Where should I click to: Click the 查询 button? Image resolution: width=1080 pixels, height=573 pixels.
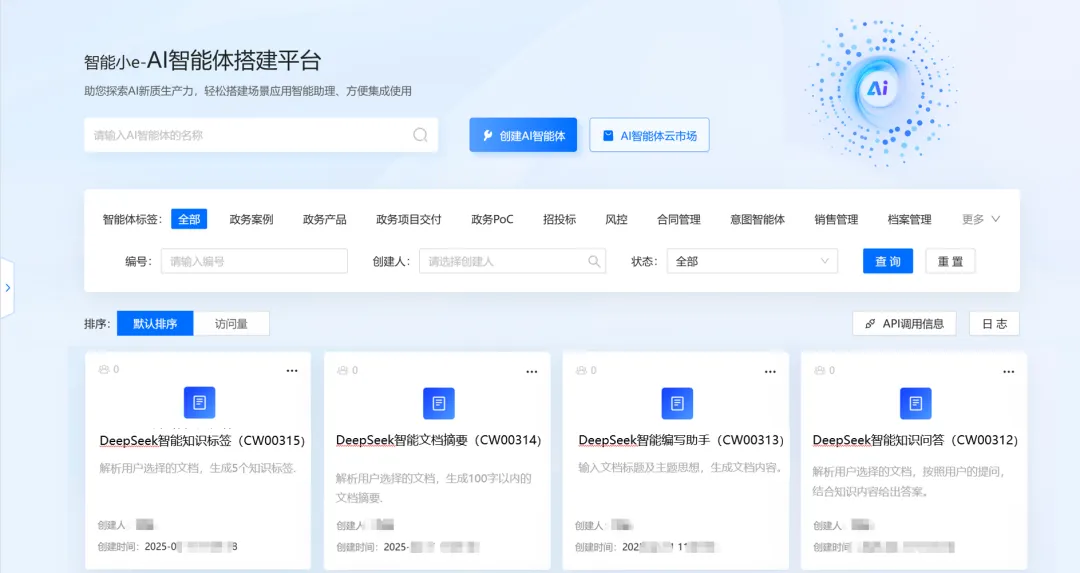(888, 261)
